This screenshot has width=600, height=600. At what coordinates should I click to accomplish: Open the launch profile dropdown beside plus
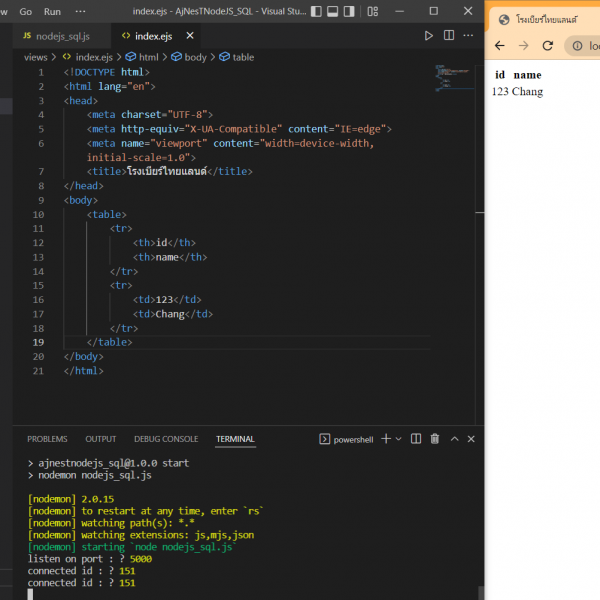[398, 439]
